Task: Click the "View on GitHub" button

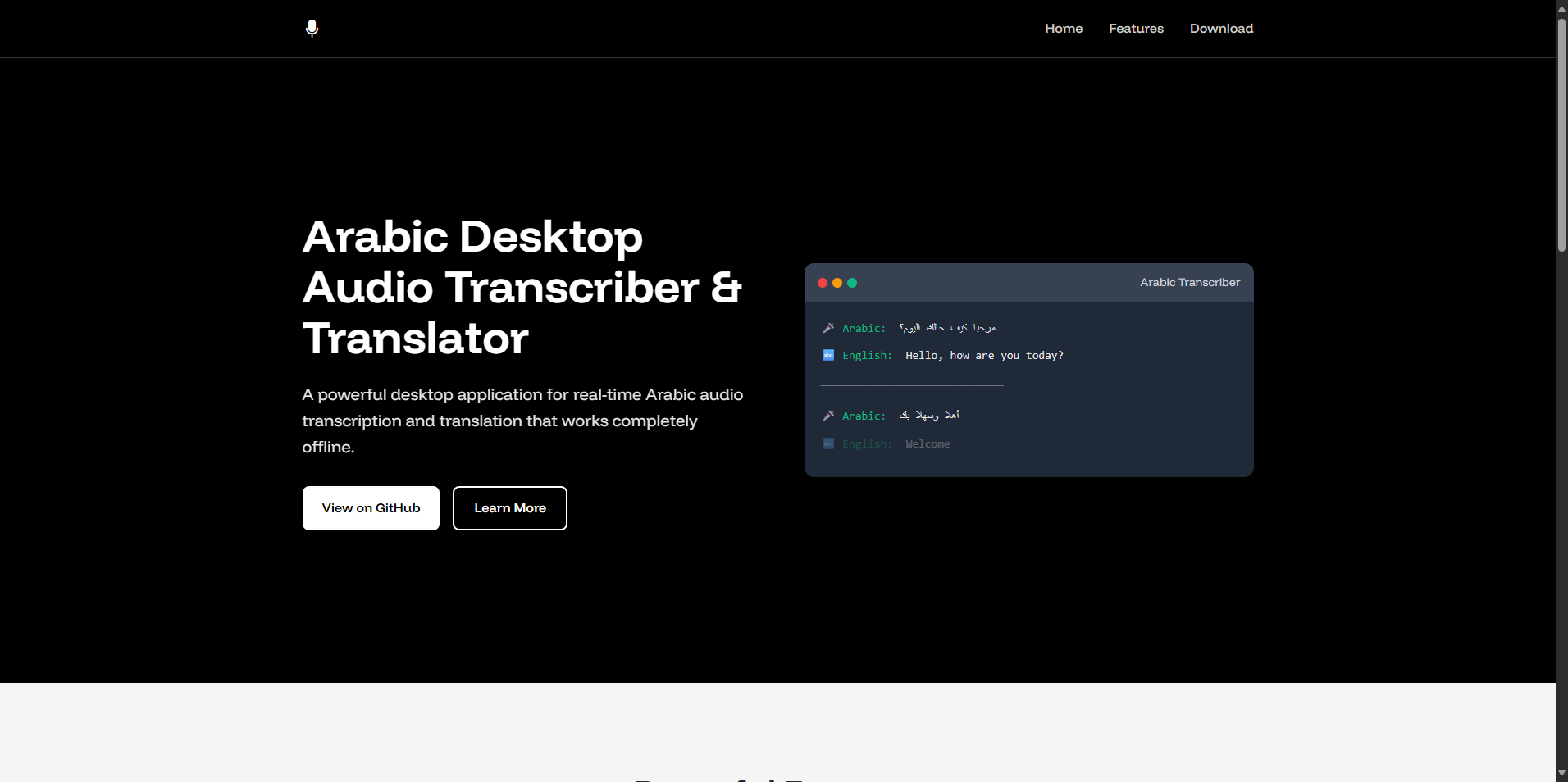Action: (x=370, y=507)
